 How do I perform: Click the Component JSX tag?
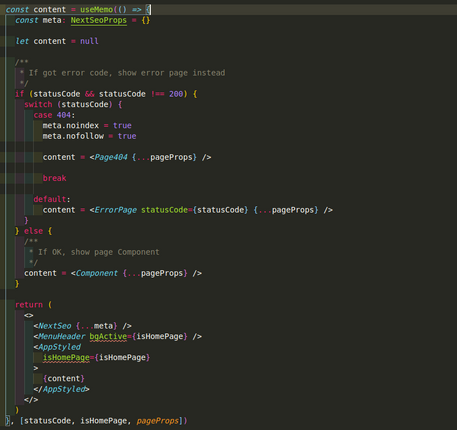pos(97,273)
